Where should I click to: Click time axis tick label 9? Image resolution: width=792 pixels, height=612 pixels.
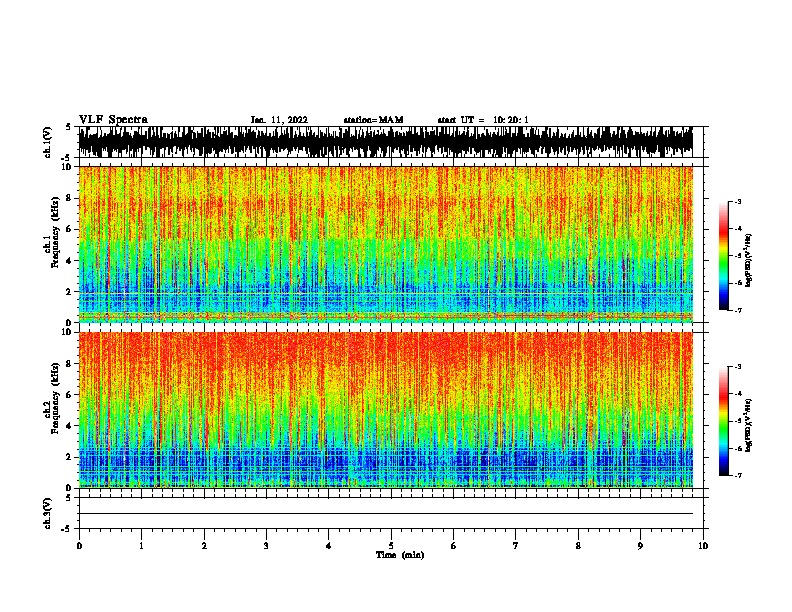(640, 546)
